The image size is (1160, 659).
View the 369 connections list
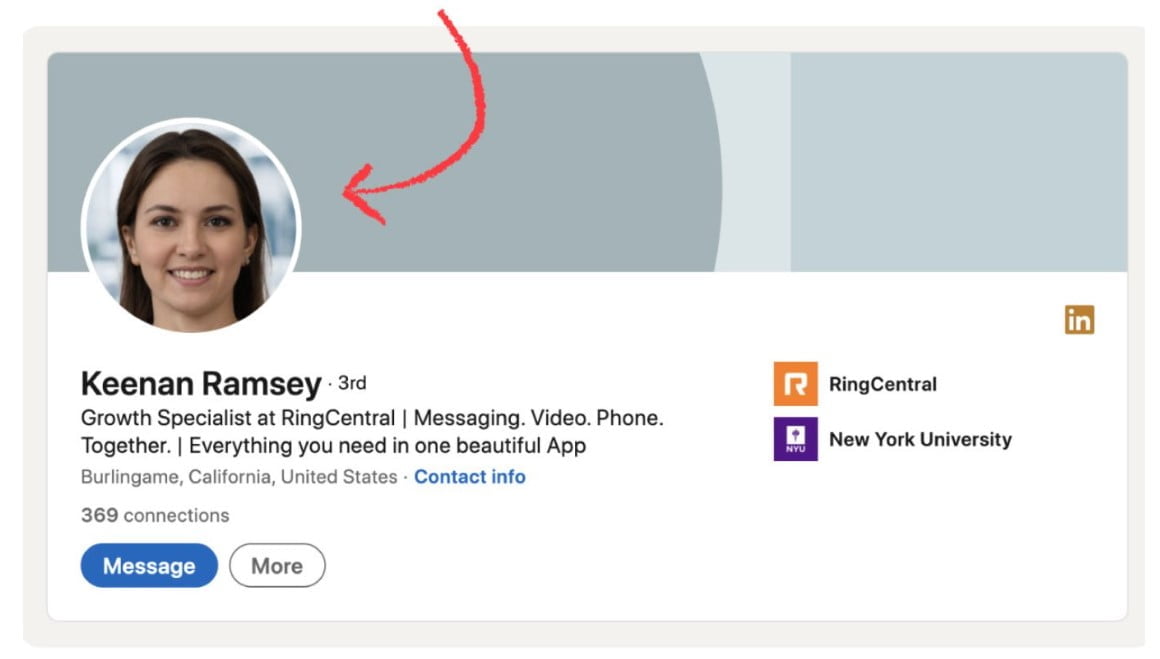pyautogui.click(x=154, y=516)
